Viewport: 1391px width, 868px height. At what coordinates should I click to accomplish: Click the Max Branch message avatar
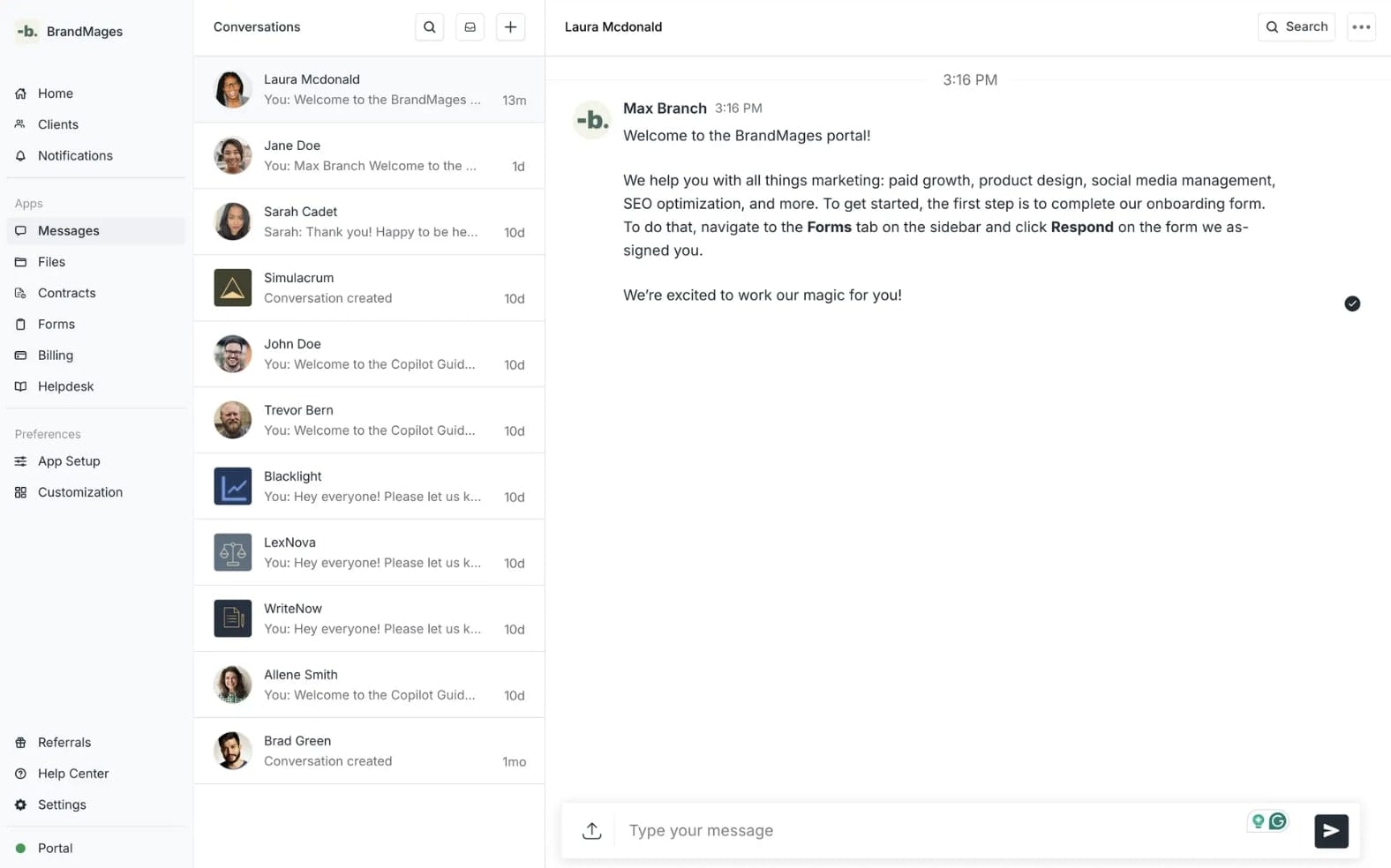592,120
